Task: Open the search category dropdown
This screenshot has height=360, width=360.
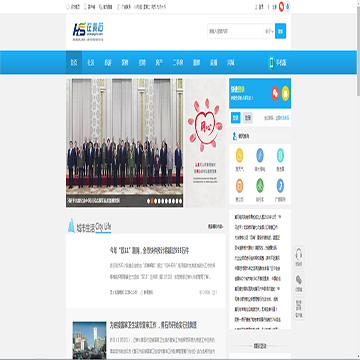Action: (269, 31)
